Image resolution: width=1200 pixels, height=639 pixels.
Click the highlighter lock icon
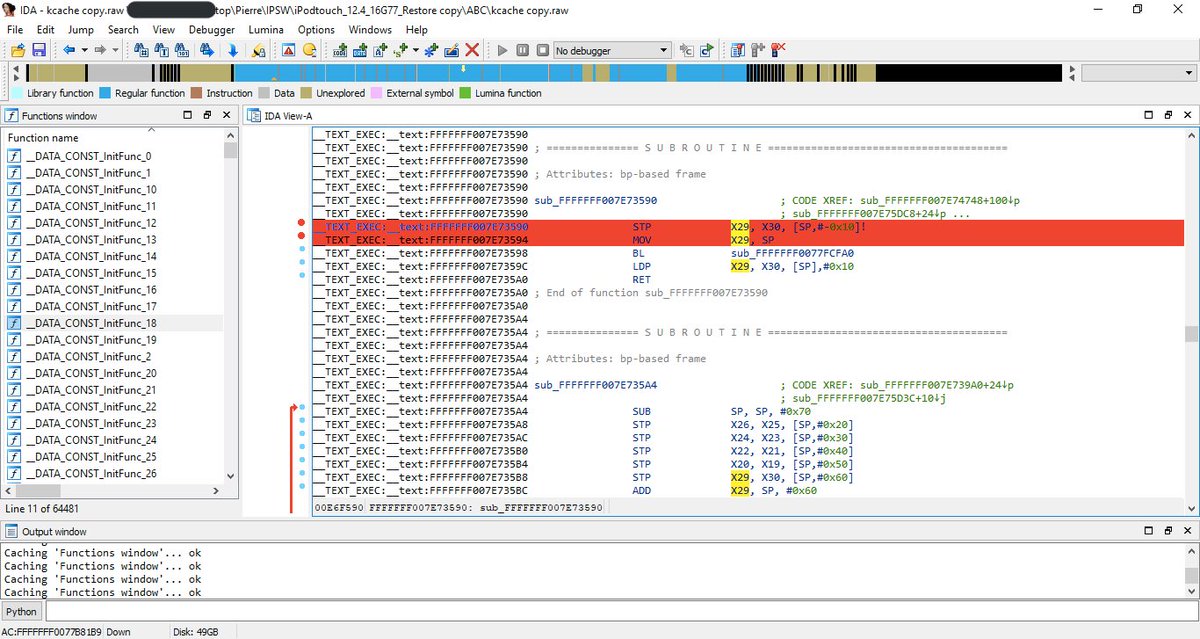[258, 50]
